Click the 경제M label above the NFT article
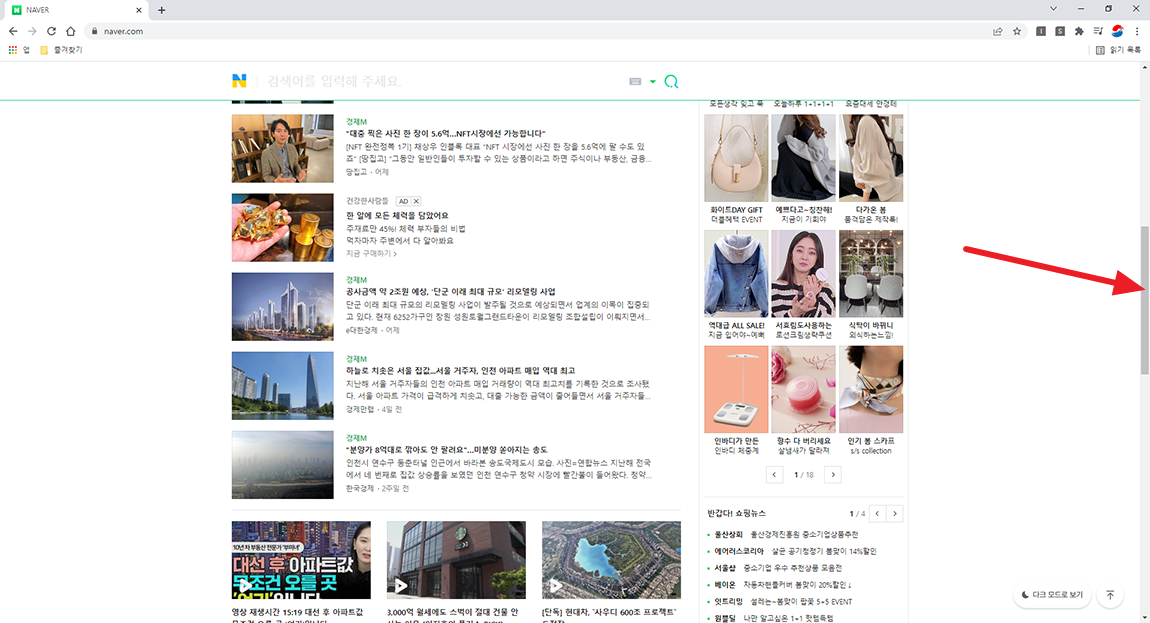Image resolution: width=1150 pixels, height=623 pixels. coord(356,122)
